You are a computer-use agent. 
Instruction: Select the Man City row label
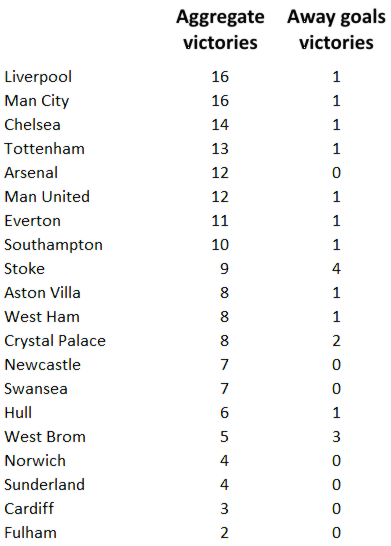37,101
